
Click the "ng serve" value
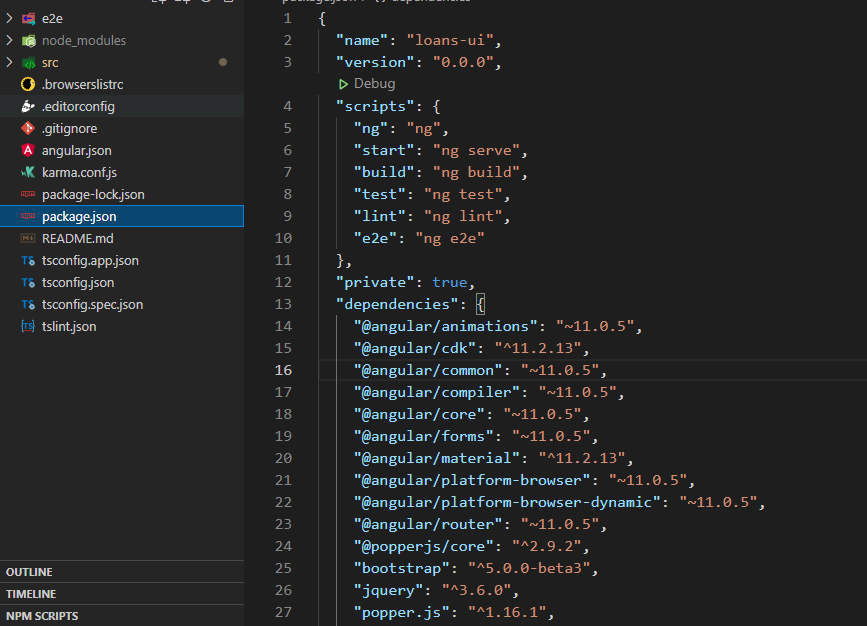pos(477,150)
